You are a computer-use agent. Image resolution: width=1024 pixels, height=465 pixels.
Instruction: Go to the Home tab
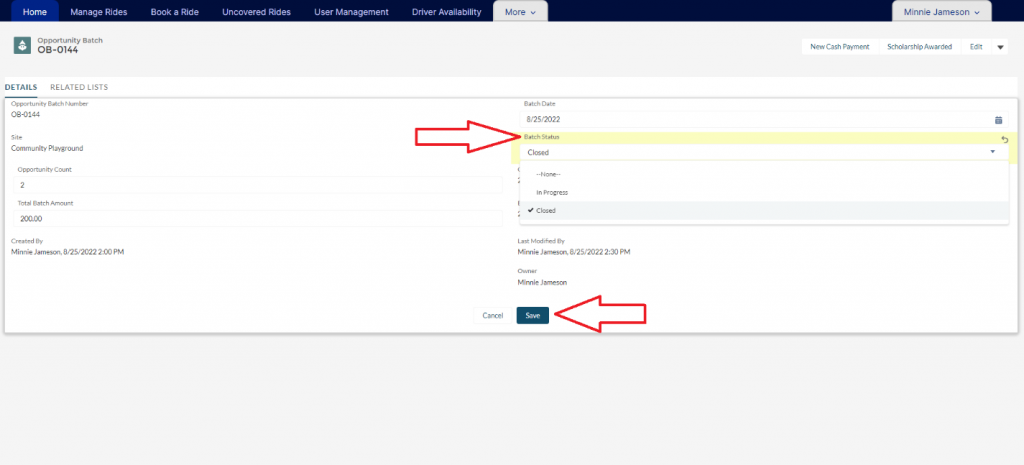click(x=34, y=12)
